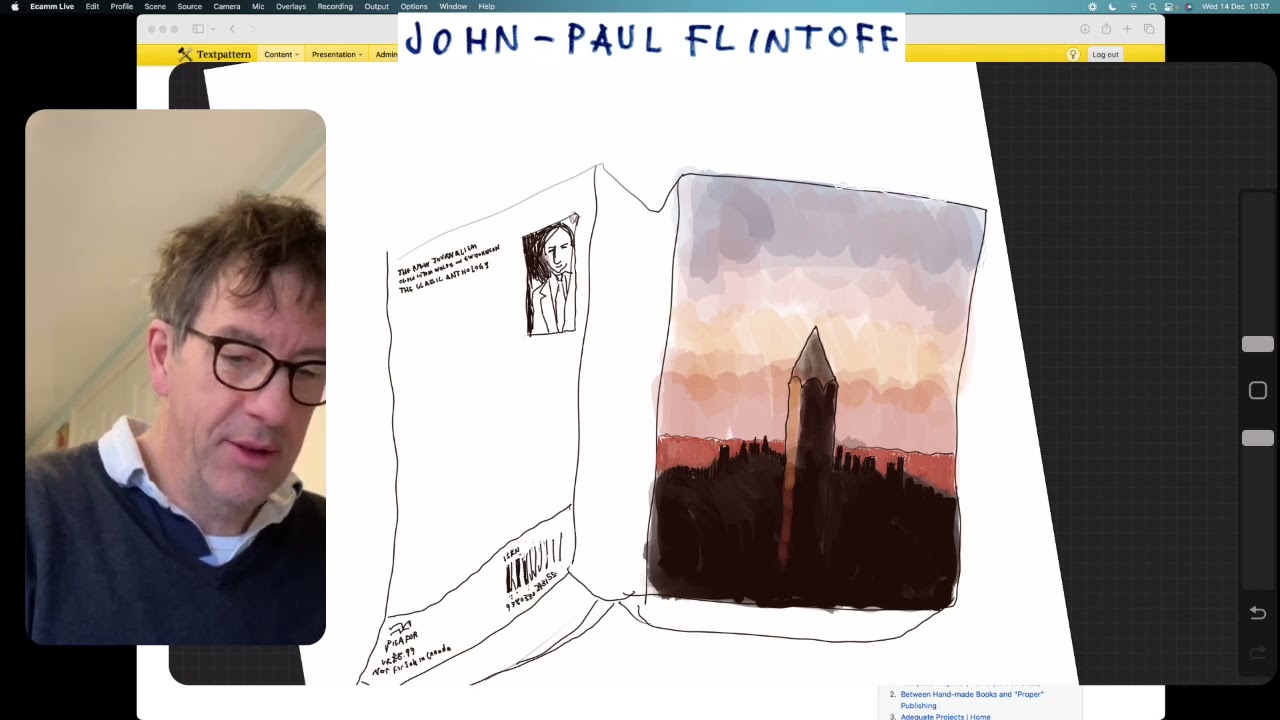1280x720 pixels.
Task: Expand the Presentation dropdown menu
Action: point(337,54)
